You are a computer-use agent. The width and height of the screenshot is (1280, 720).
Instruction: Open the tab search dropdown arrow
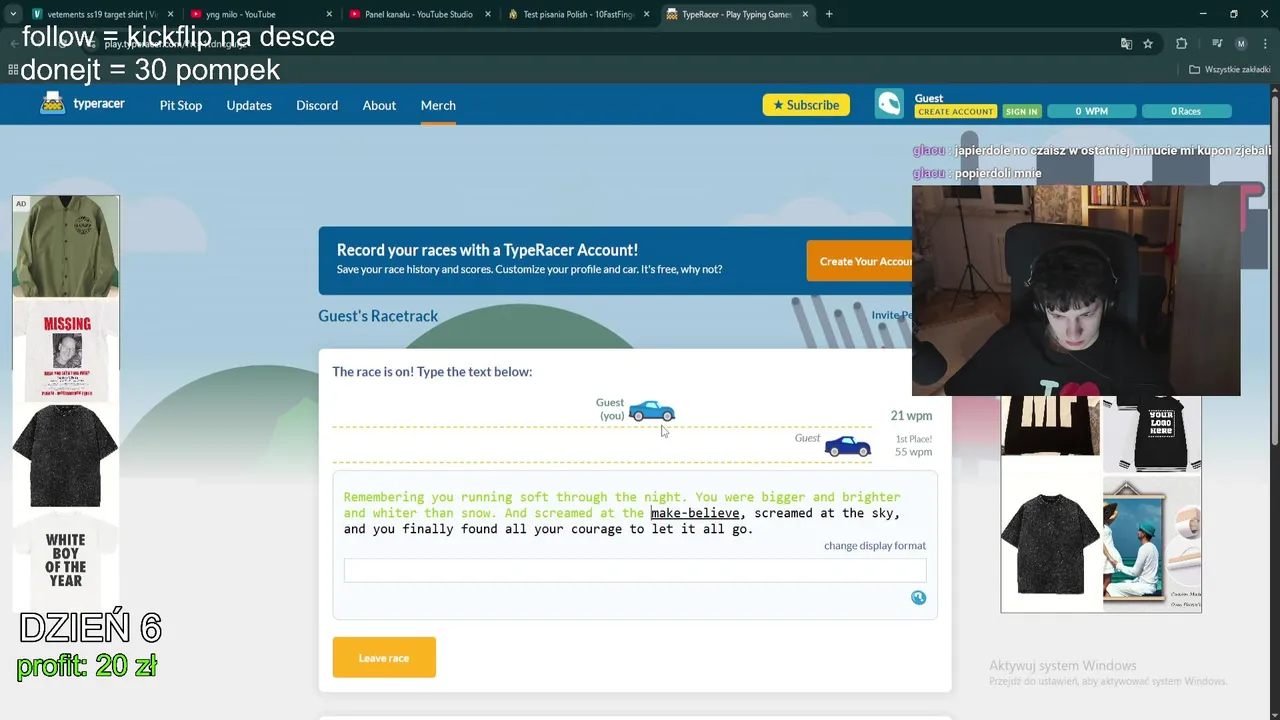(13, 14)
